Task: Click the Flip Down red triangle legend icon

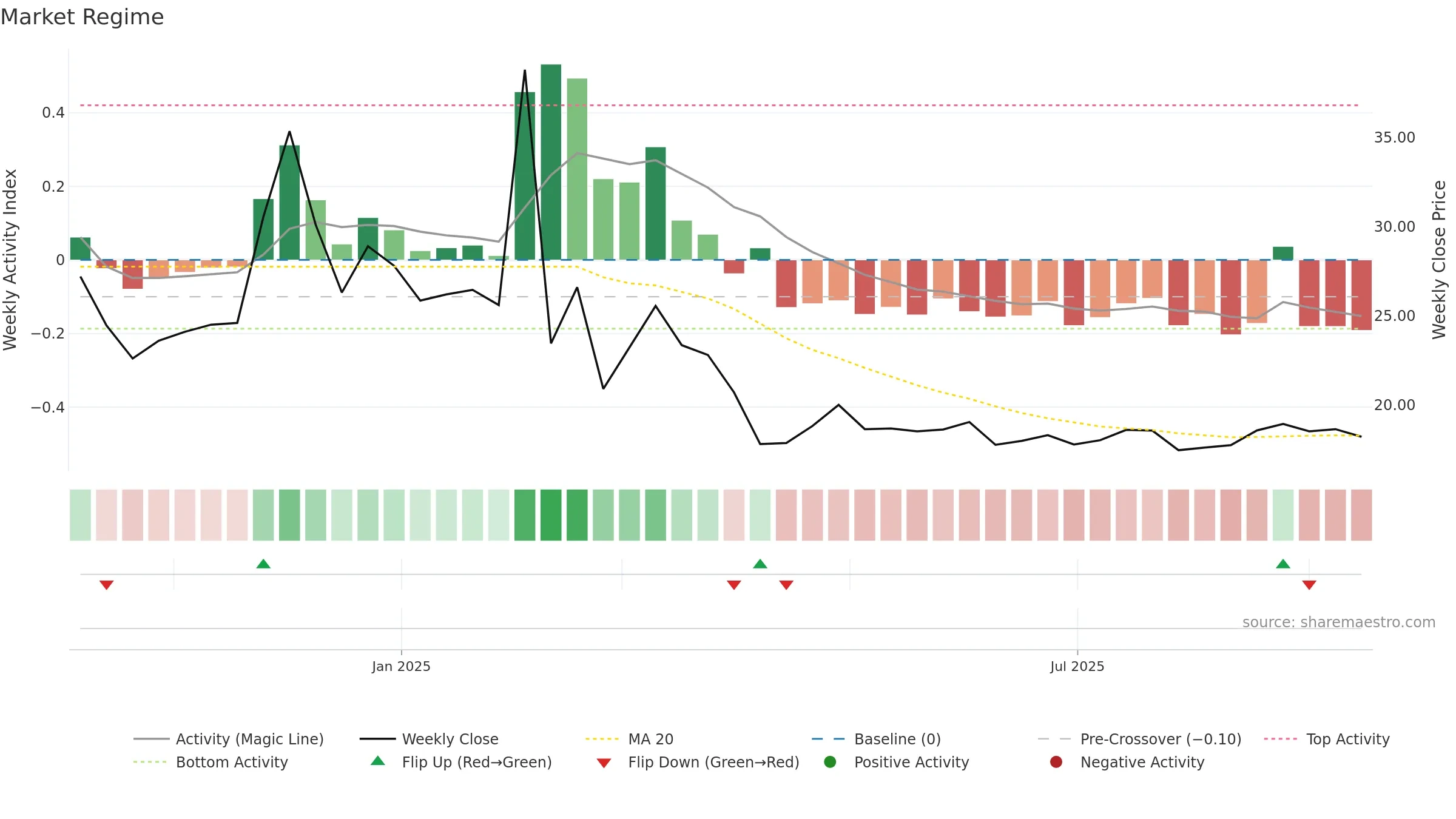Action: tap(604, 763)
